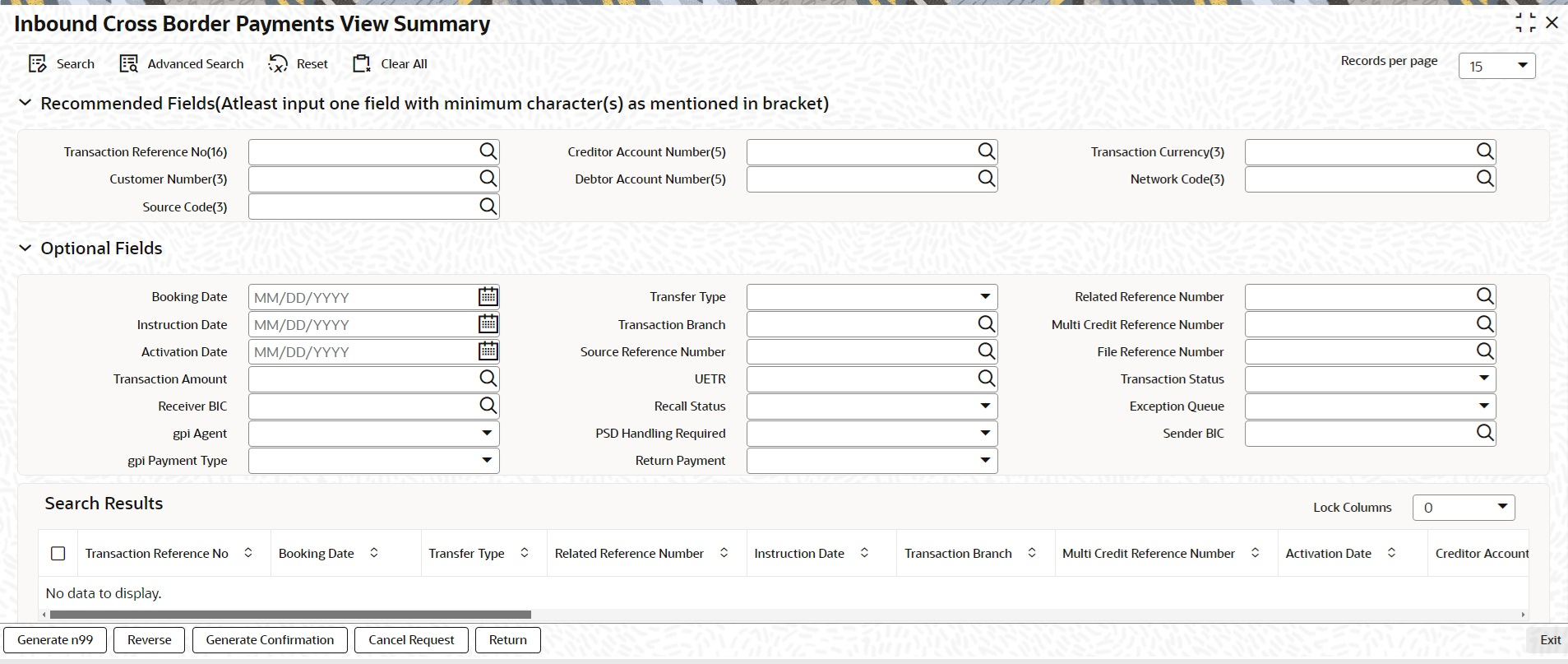
Task: Sort by Transaction Reference No column
Action: pyautogui.click(x=248, y=553)
